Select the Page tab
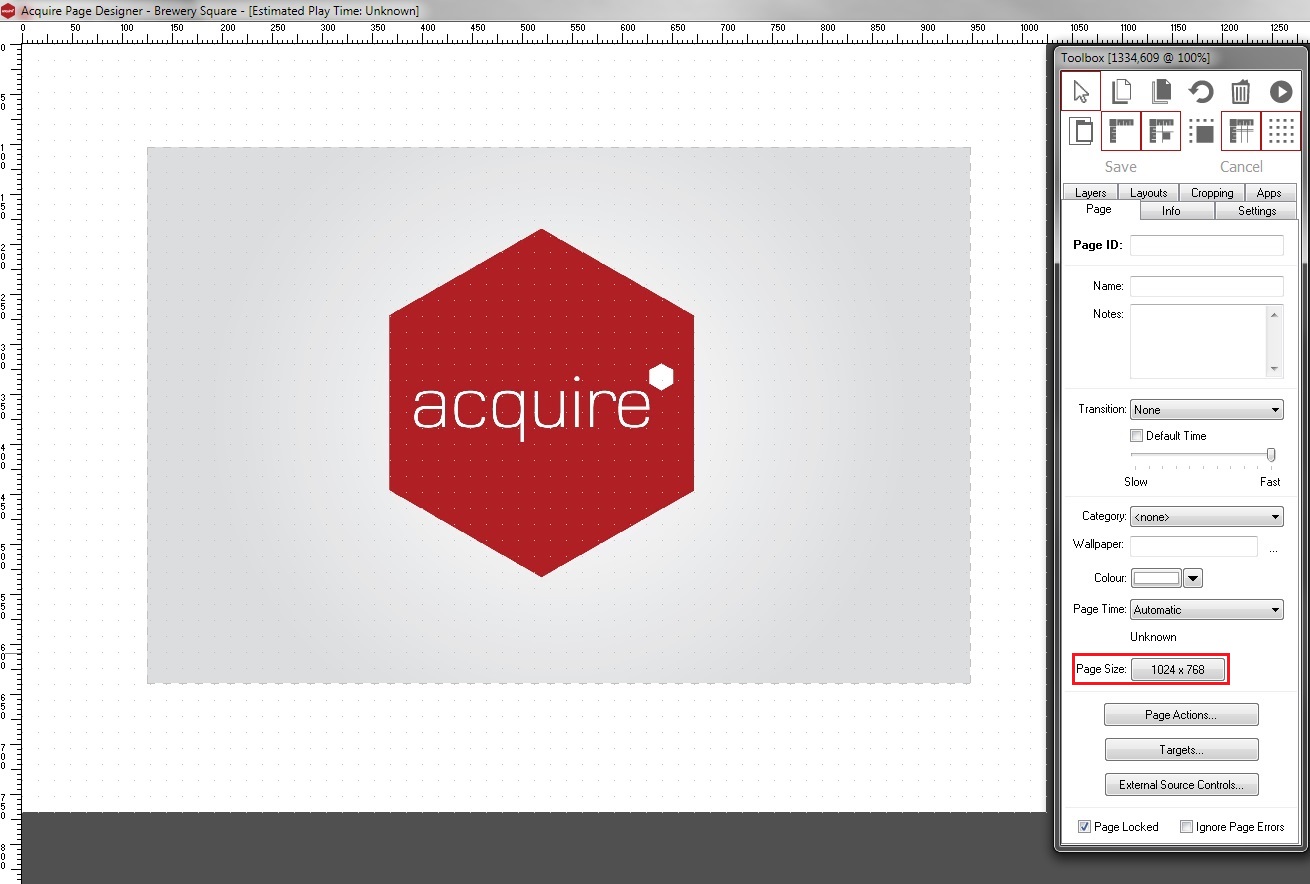This screenshot has width=1310, height=884. click(x=1099, y=209)
